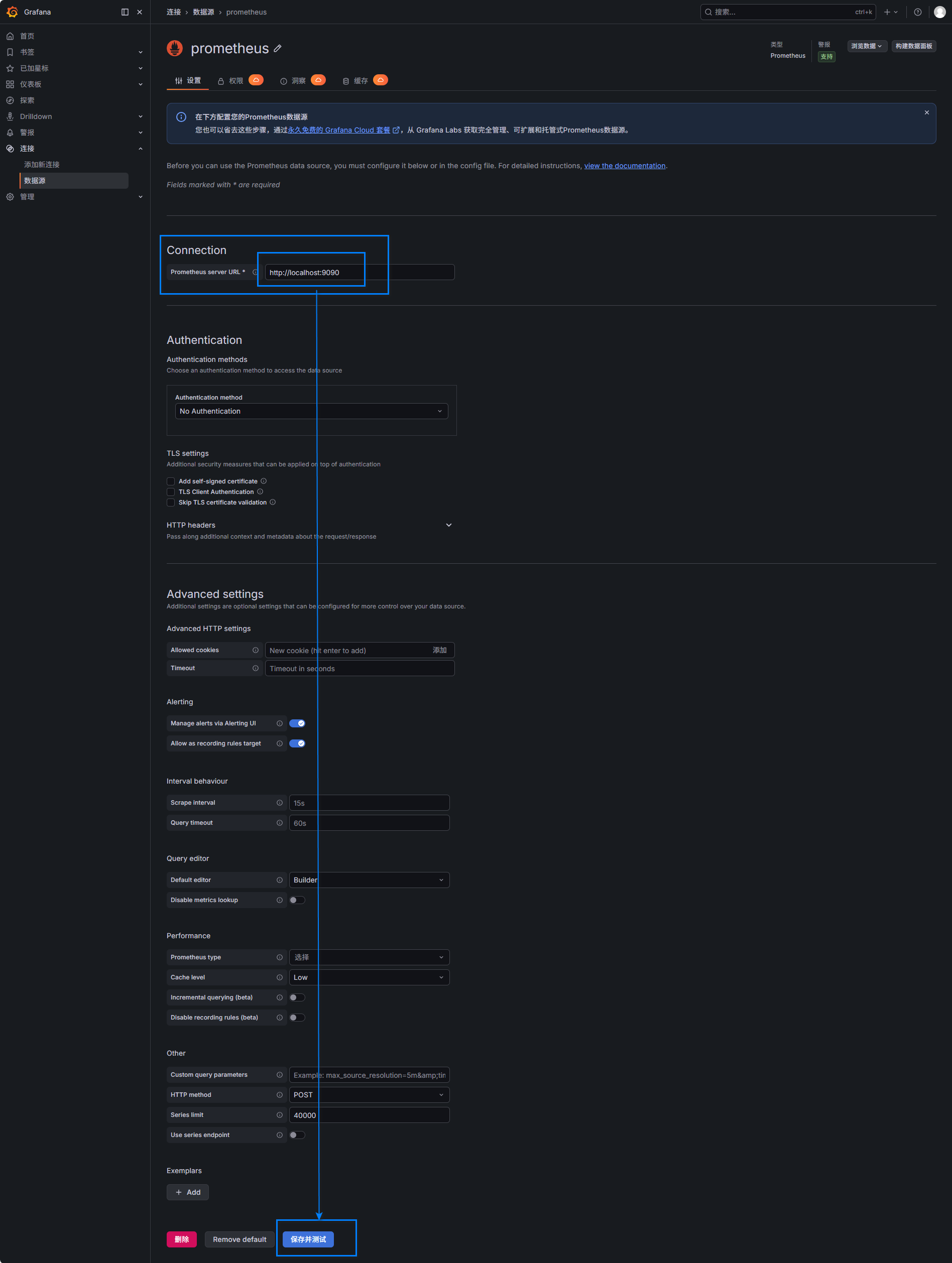
Task: Click info icon next to Series limit
Action: coord(279,1114)
